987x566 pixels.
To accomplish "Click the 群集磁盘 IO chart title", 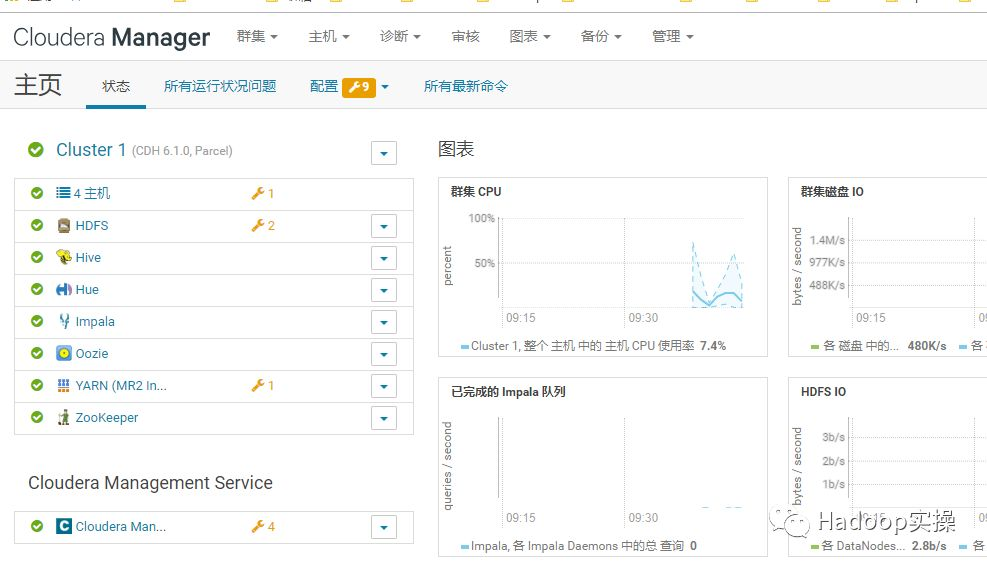I will point(832,191).
